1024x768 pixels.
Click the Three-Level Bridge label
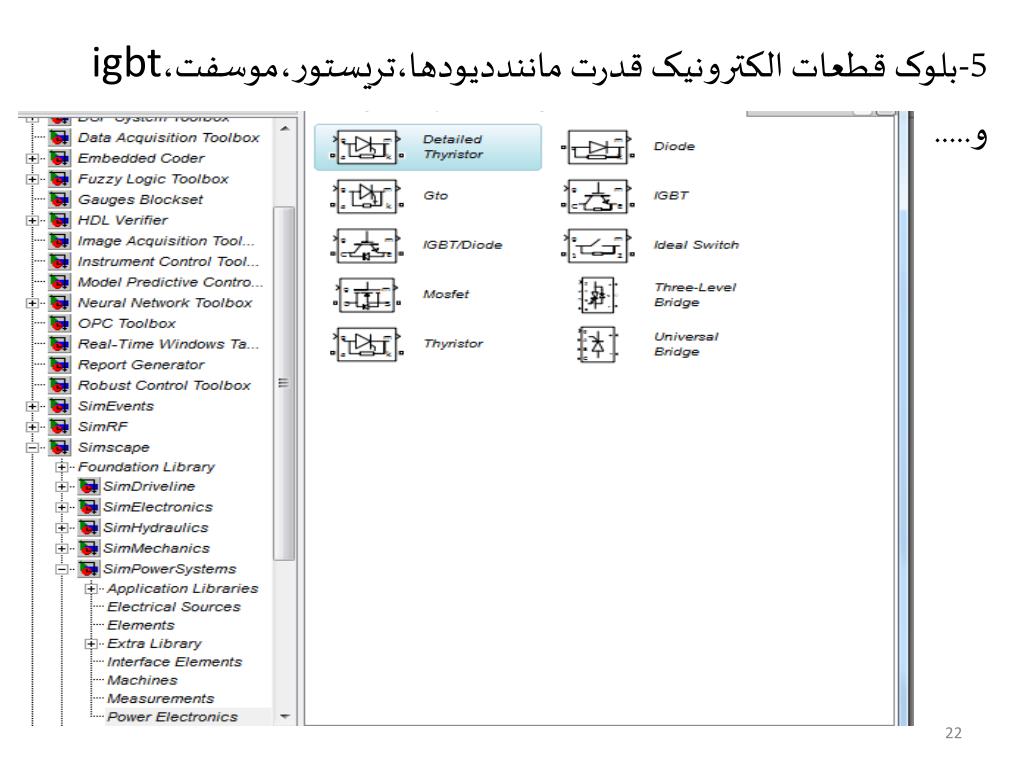[x=695, y=295]
